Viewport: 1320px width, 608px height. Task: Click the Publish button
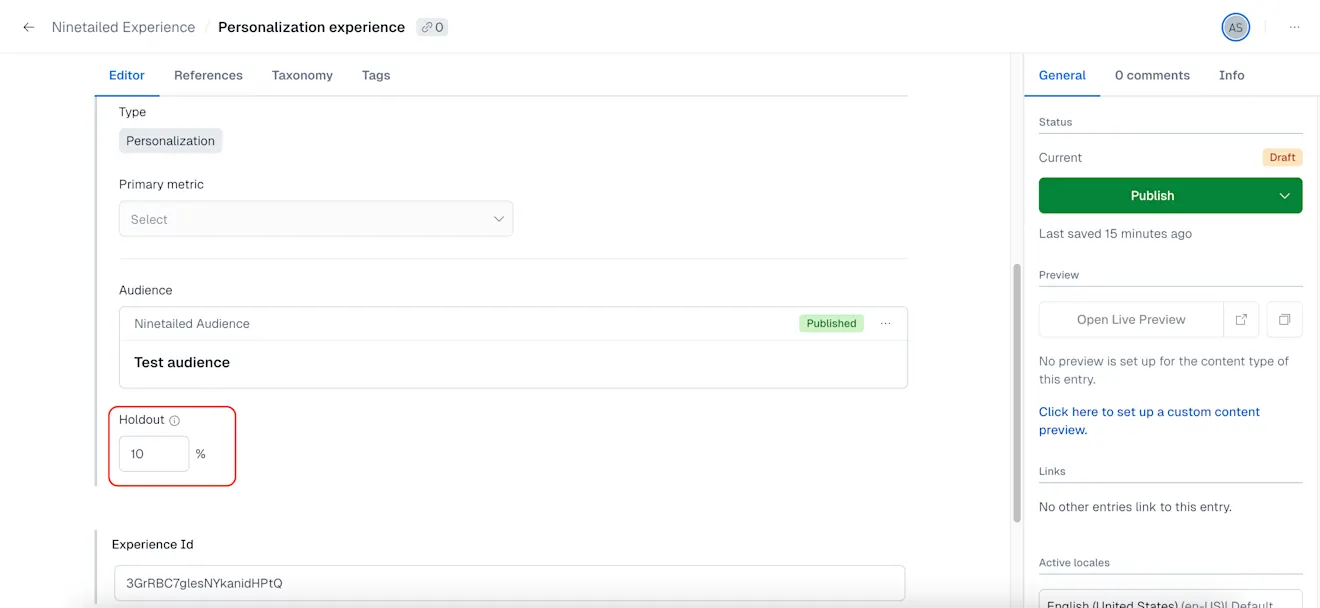(x=1152, y=195)
